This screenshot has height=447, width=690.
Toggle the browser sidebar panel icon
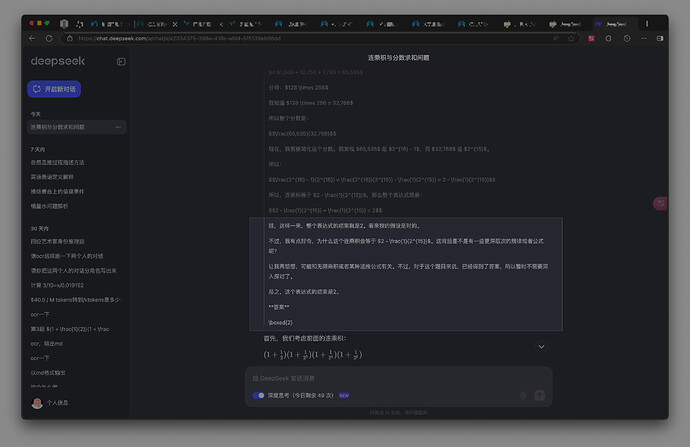[660, 38]
